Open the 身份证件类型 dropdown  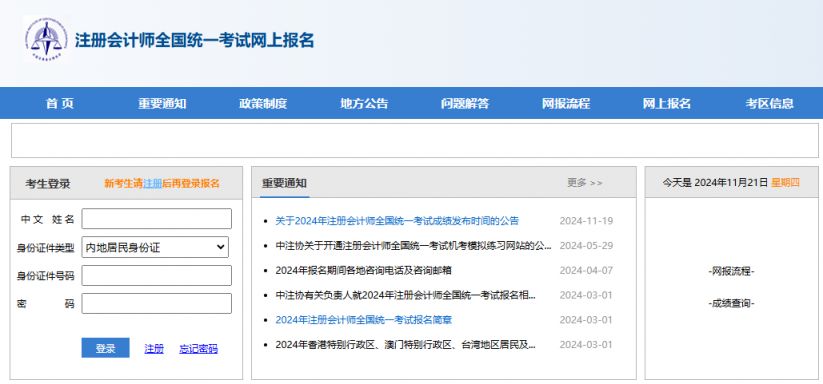click(x=155, y=247)
